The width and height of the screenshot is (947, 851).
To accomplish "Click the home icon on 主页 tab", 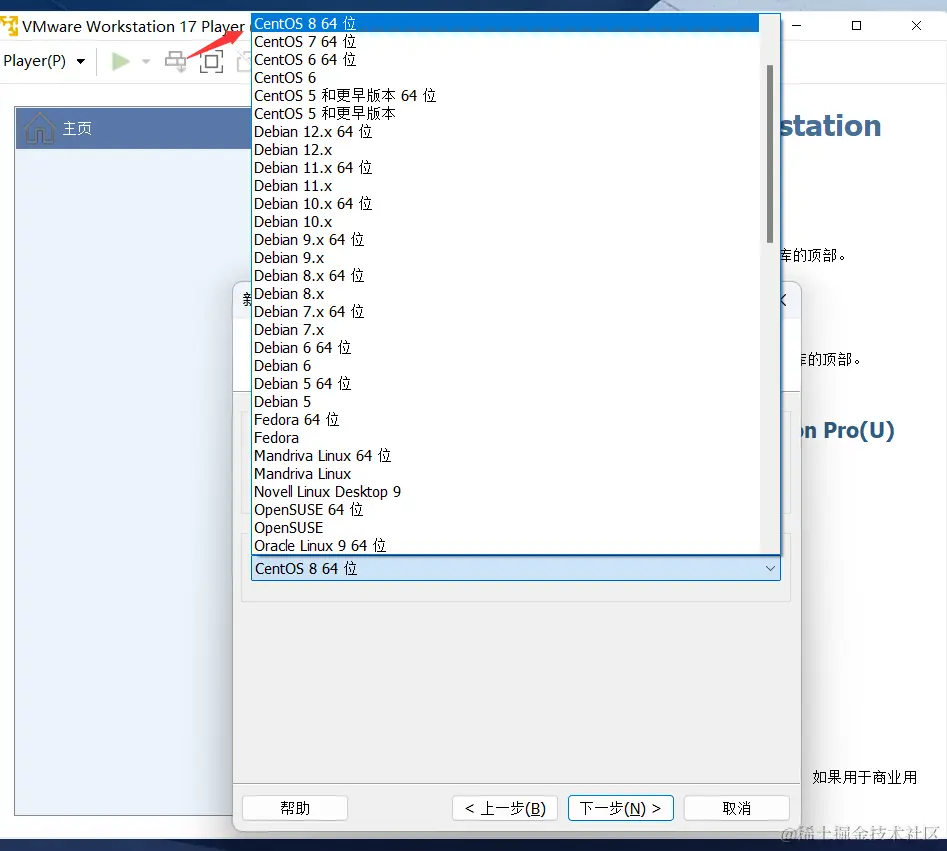I will (x=39, y=127).
